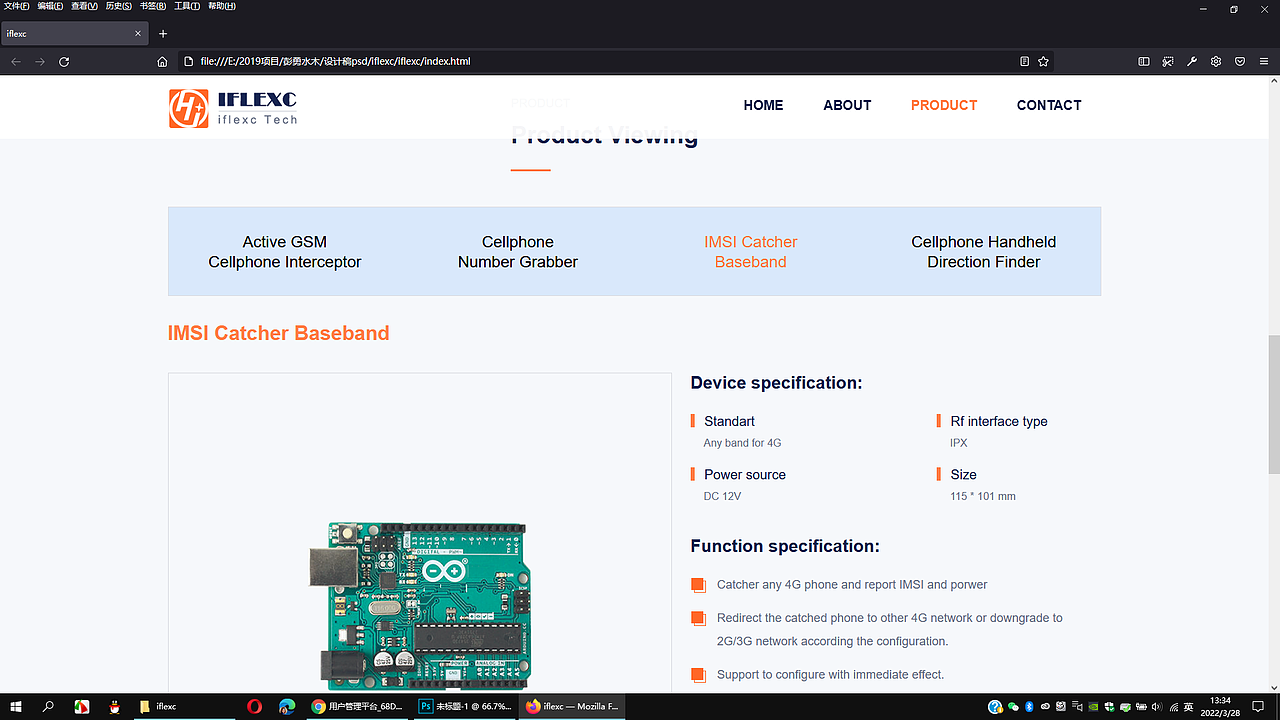Switch to iflexc Mozilla Firefox taskbar button
The height and width of the screenshot is (720, 1280).
(573, 706)
